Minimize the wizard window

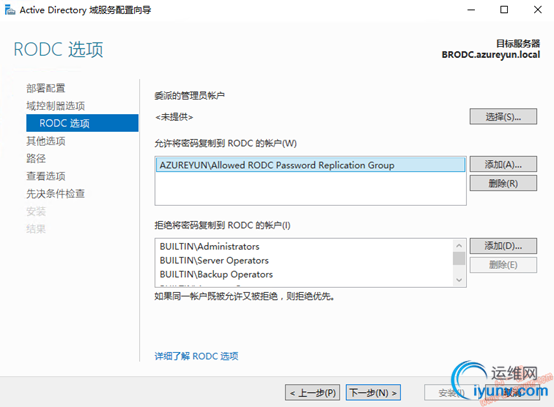tap(471, 10)
